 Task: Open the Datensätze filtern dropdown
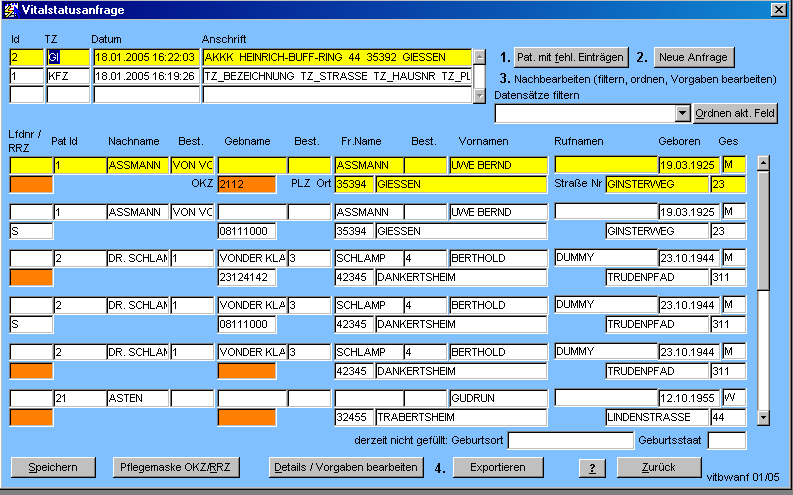click(x=683, y=114)
